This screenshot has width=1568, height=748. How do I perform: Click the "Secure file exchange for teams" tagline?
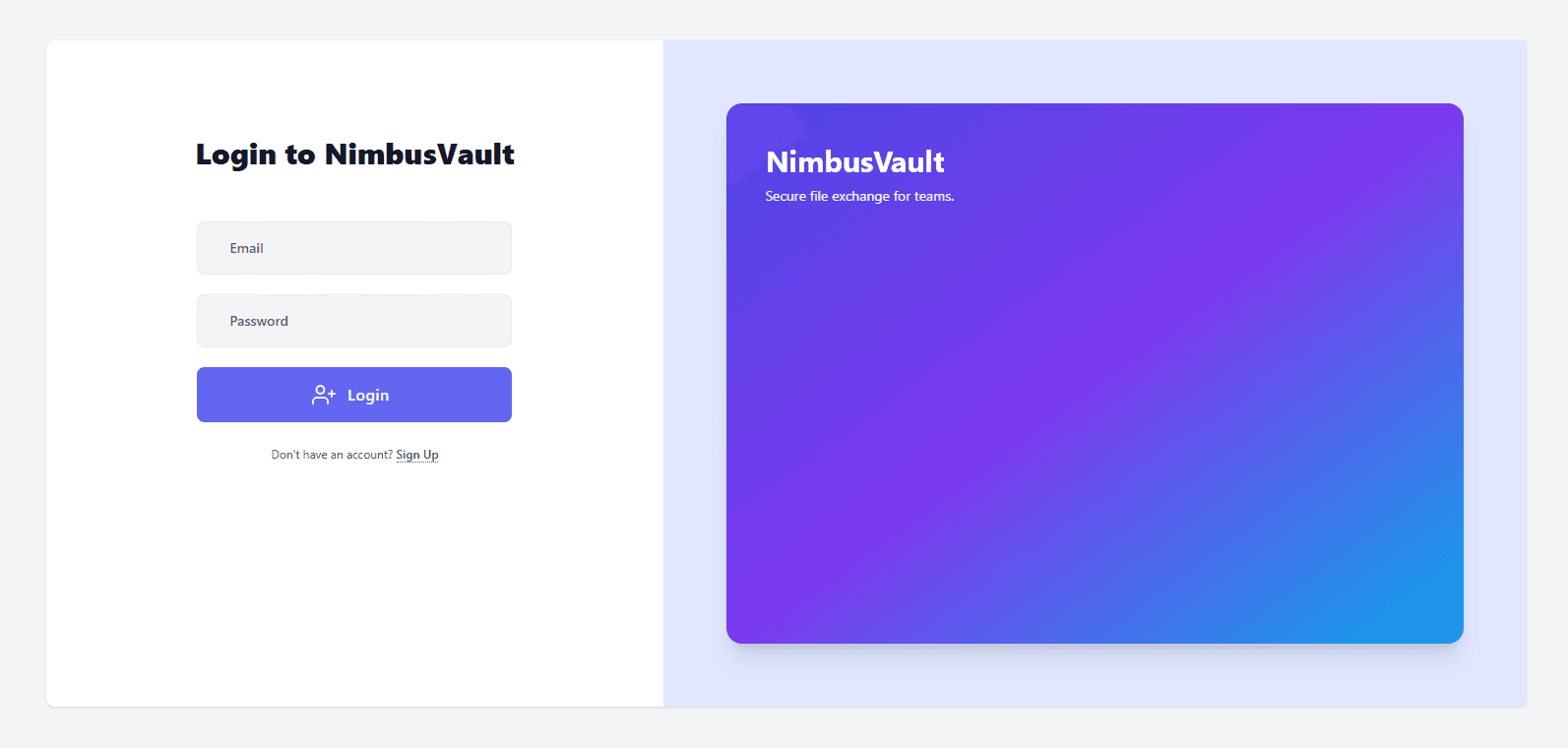tap(859, 197)
